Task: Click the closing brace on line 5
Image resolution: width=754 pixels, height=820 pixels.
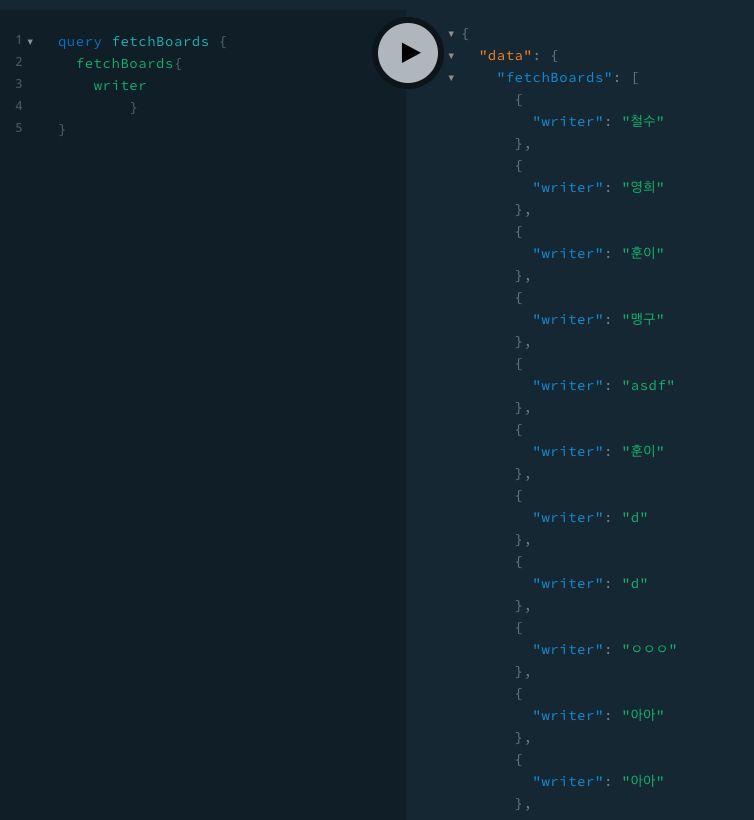Action: pos(62,130)
